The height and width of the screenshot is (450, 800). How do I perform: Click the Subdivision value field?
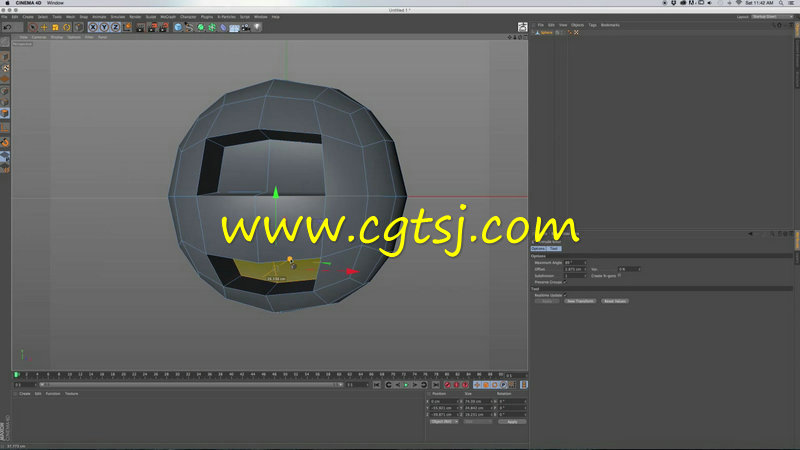[574, 276]
